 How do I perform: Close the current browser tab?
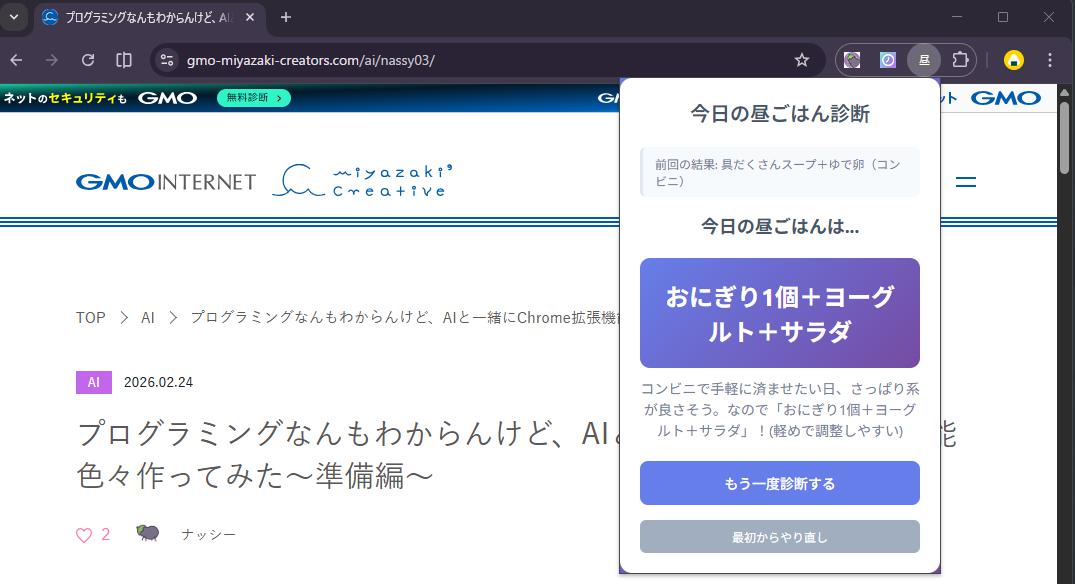click(x=250, y=17)
